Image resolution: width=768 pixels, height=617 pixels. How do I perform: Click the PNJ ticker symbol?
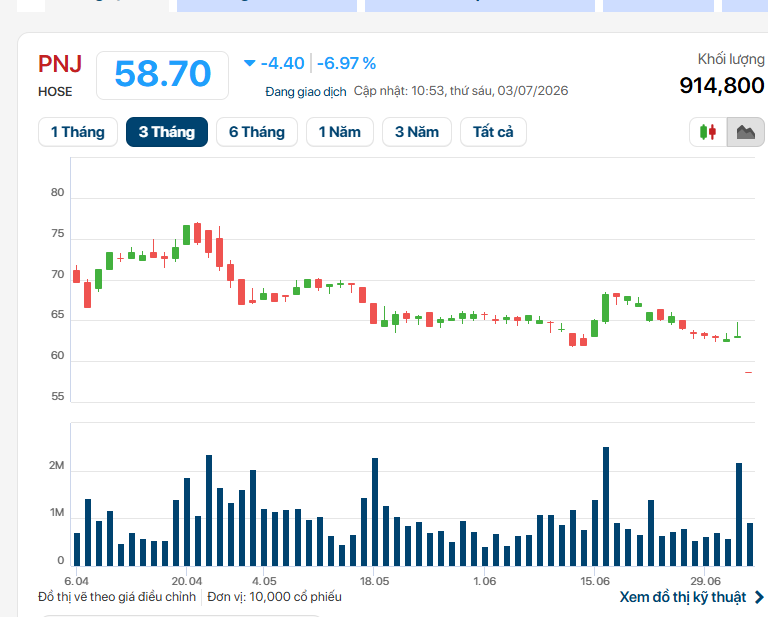coord(60,64)
